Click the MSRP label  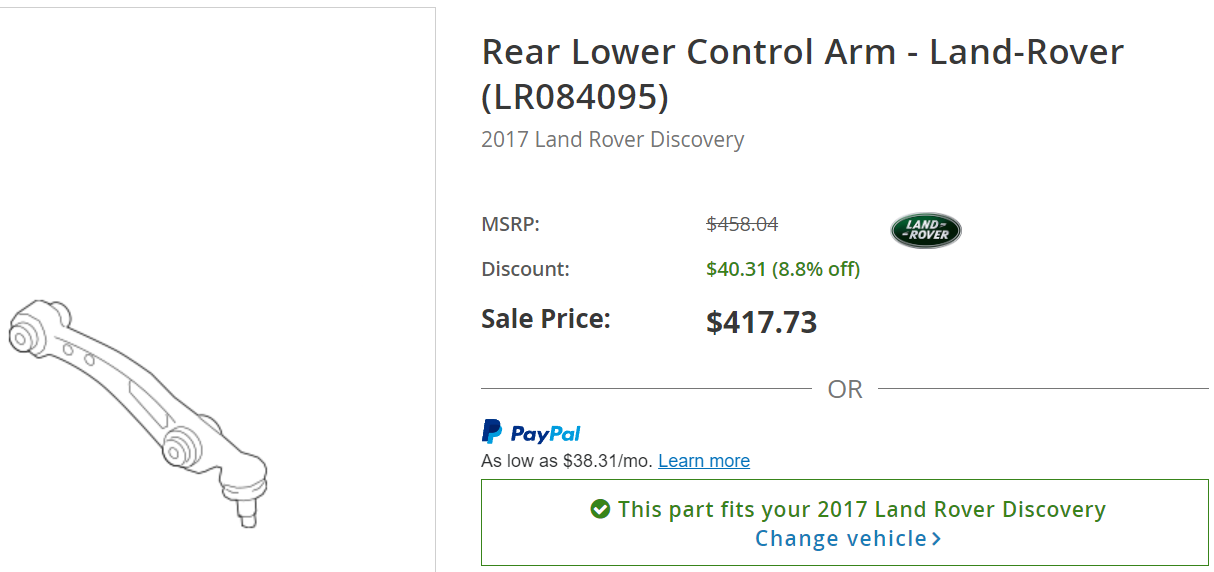pos(510,224)
